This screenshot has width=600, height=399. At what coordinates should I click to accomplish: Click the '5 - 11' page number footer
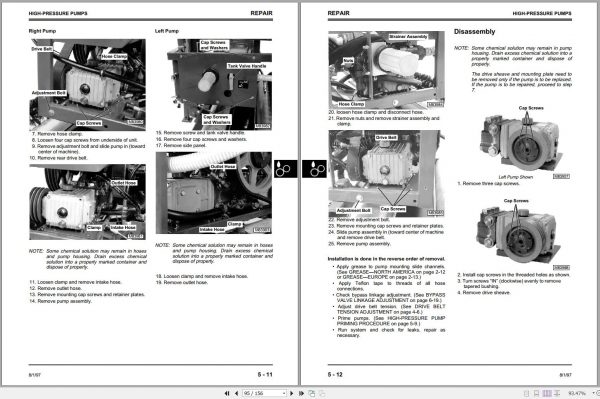(x=265, y=375)
